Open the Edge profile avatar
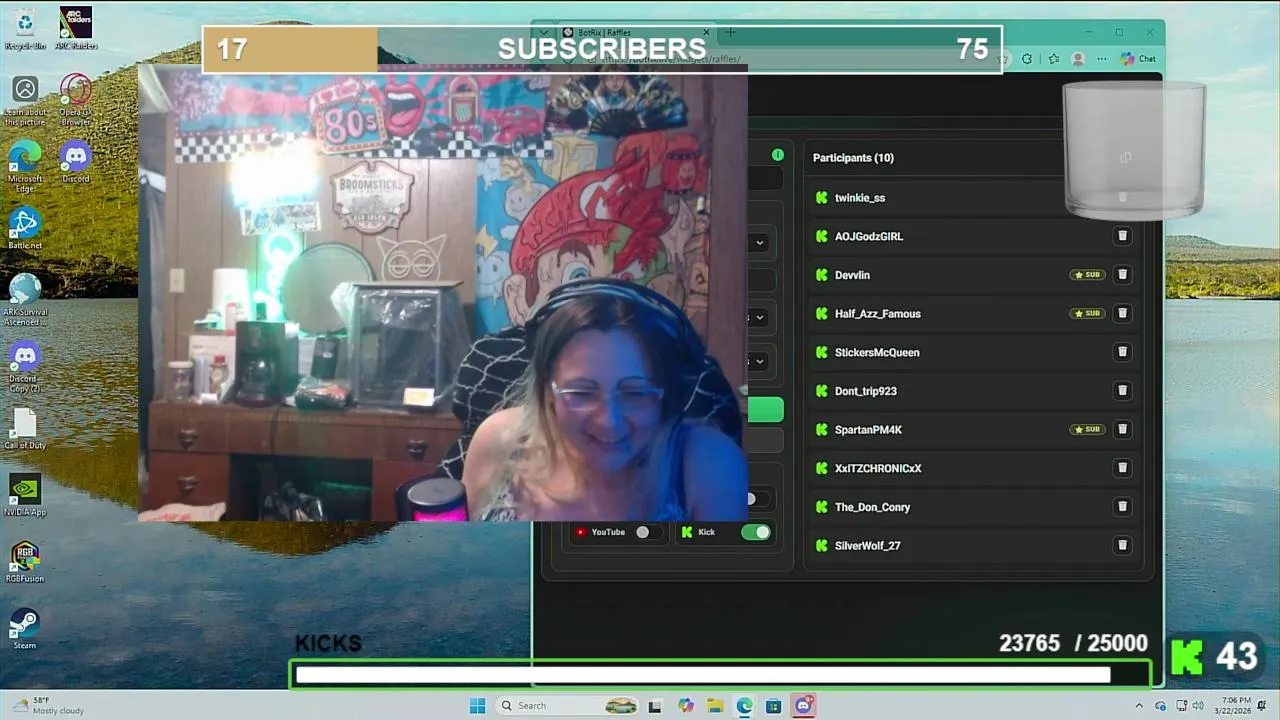Viewport: 1280px width, 720px height. 1078,59
